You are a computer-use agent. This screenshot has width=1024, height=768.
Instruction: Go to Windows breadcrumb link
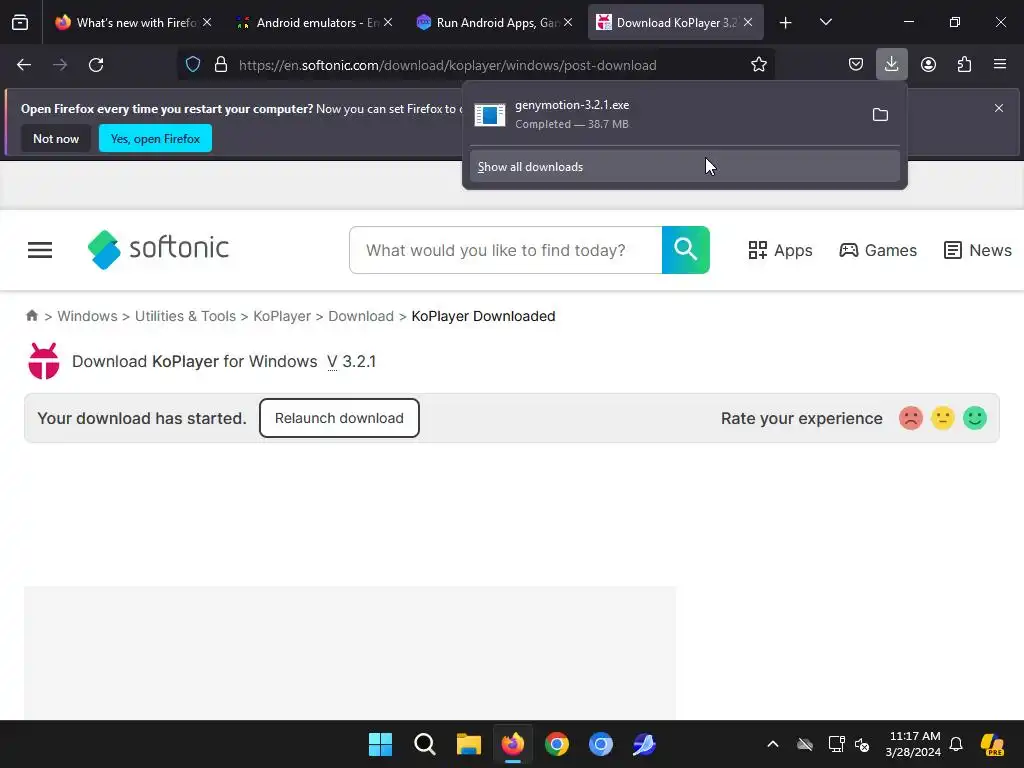click(88, 316)
